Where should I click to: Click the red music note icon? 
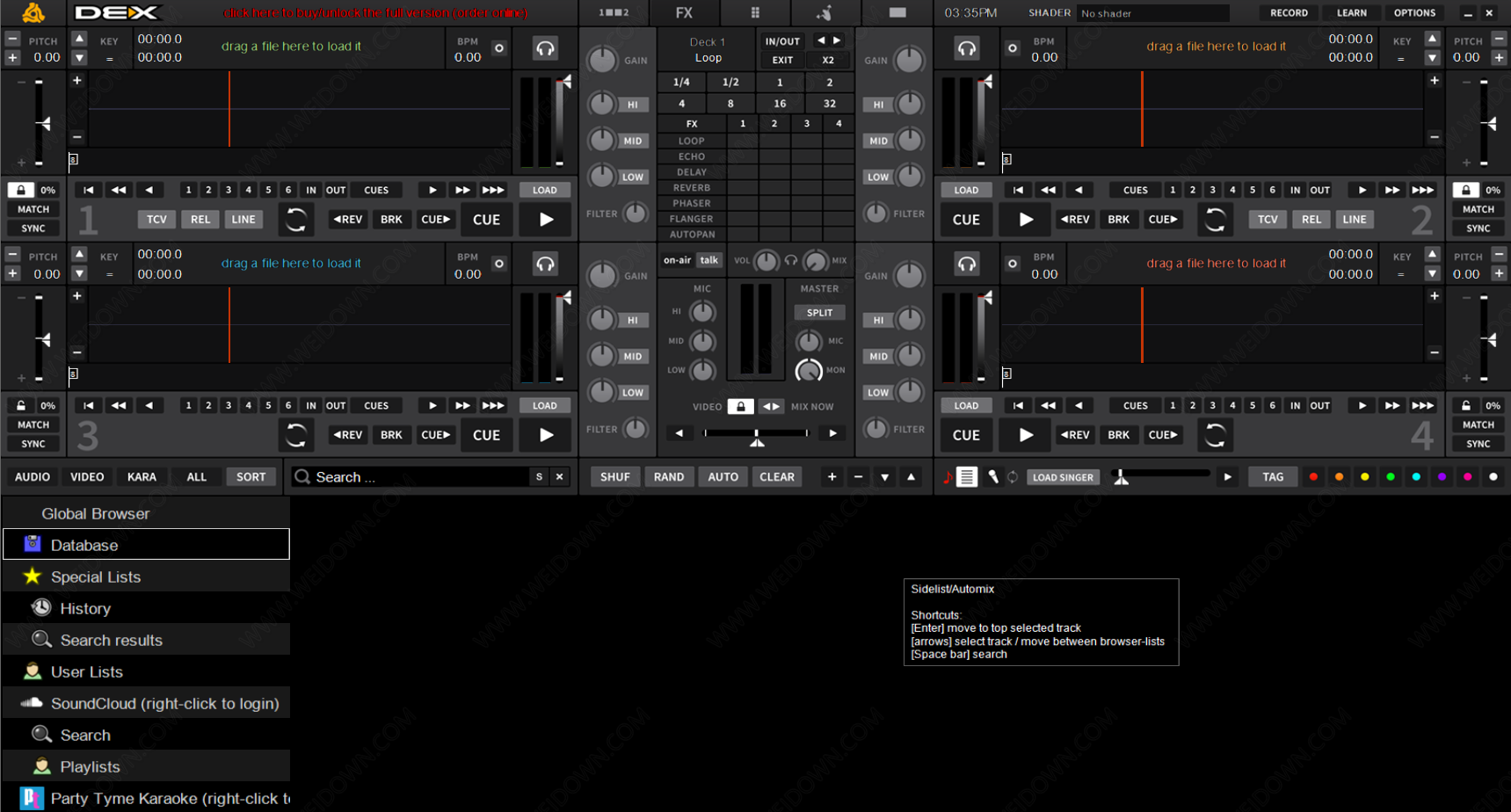(947, 477)
